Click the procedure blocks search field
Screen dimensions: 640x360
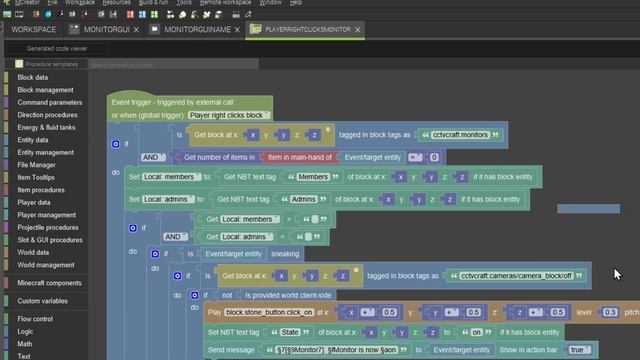tap(174, 64)
